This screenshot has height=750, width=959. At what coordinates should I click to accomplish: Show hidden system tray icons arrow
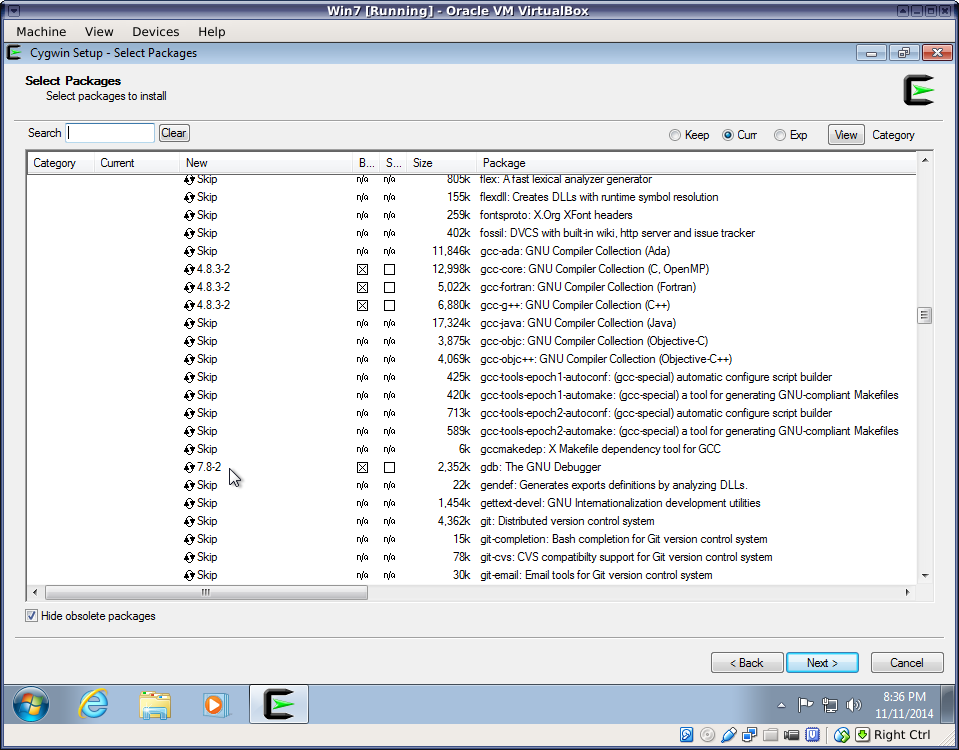click(x=782, y=705)
